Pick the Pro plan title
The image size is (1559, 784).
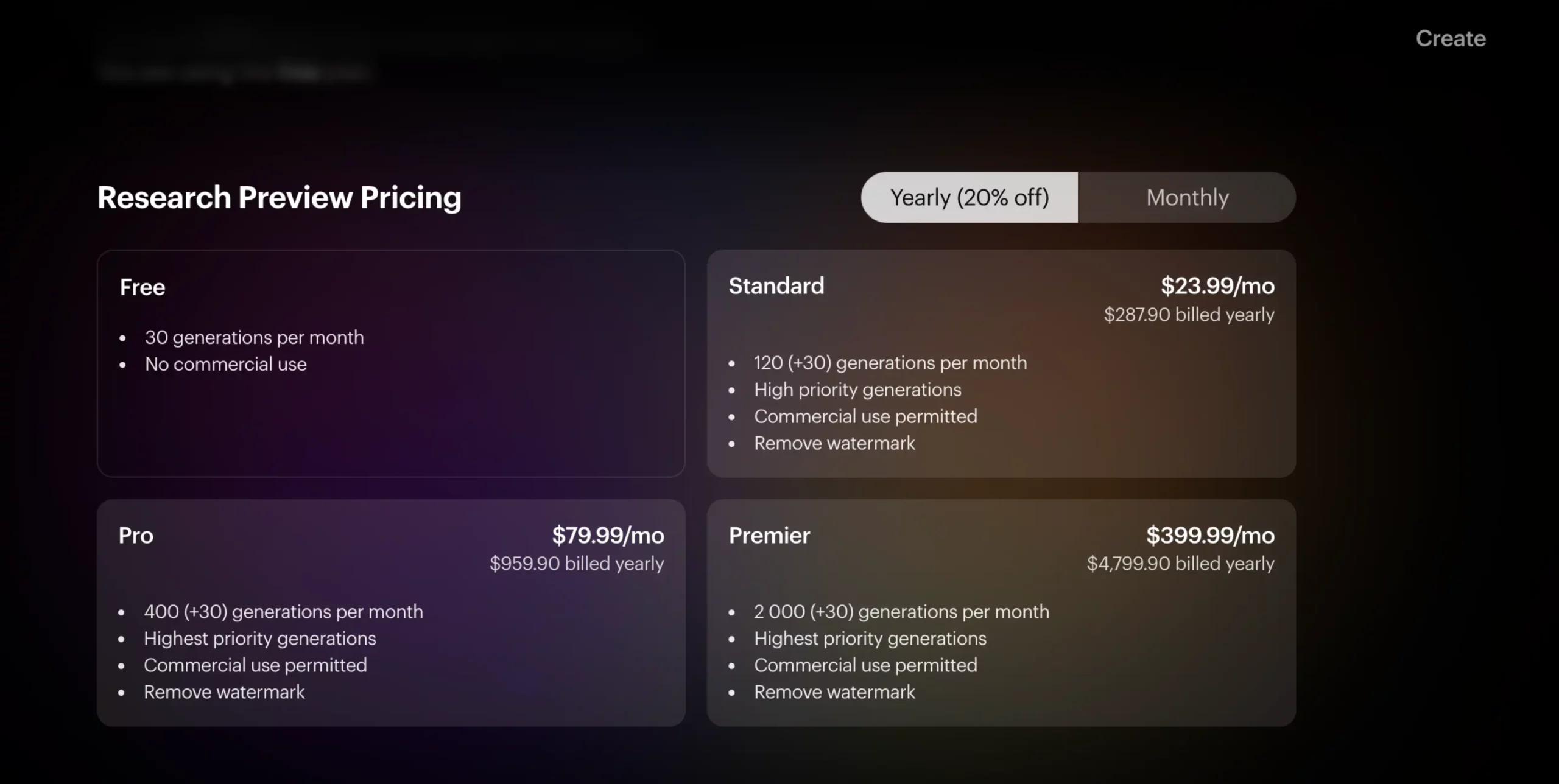[136, 535]
